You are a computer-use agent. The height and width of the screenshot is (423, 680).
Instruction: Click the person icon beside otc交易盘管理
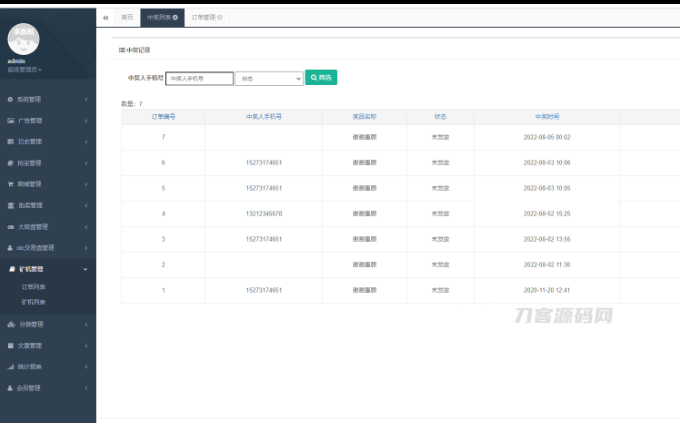click(x=10, y=248)
